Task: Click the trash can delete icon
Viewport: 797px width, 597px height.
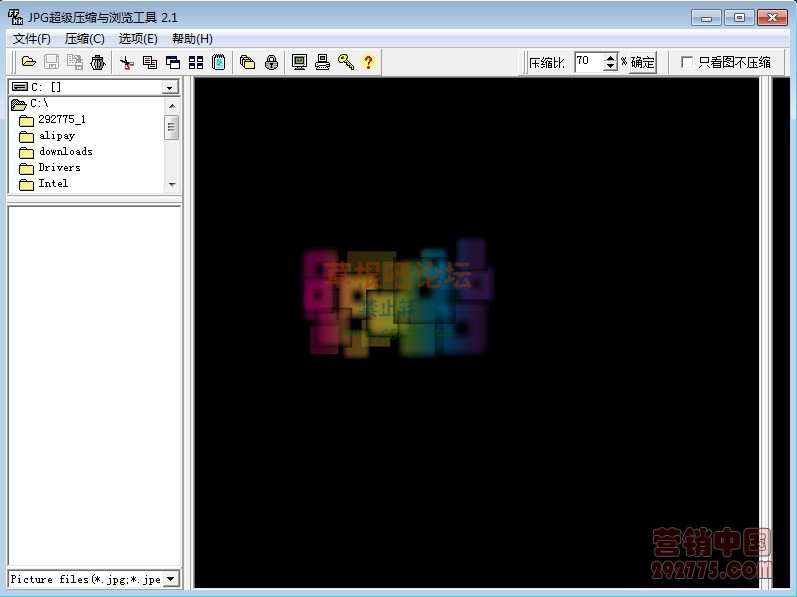Action: 98,62
